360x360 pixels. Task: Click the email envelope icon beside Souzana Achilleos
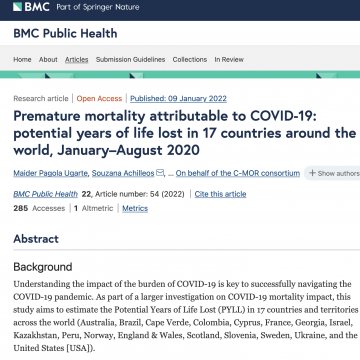coord(160,173)
